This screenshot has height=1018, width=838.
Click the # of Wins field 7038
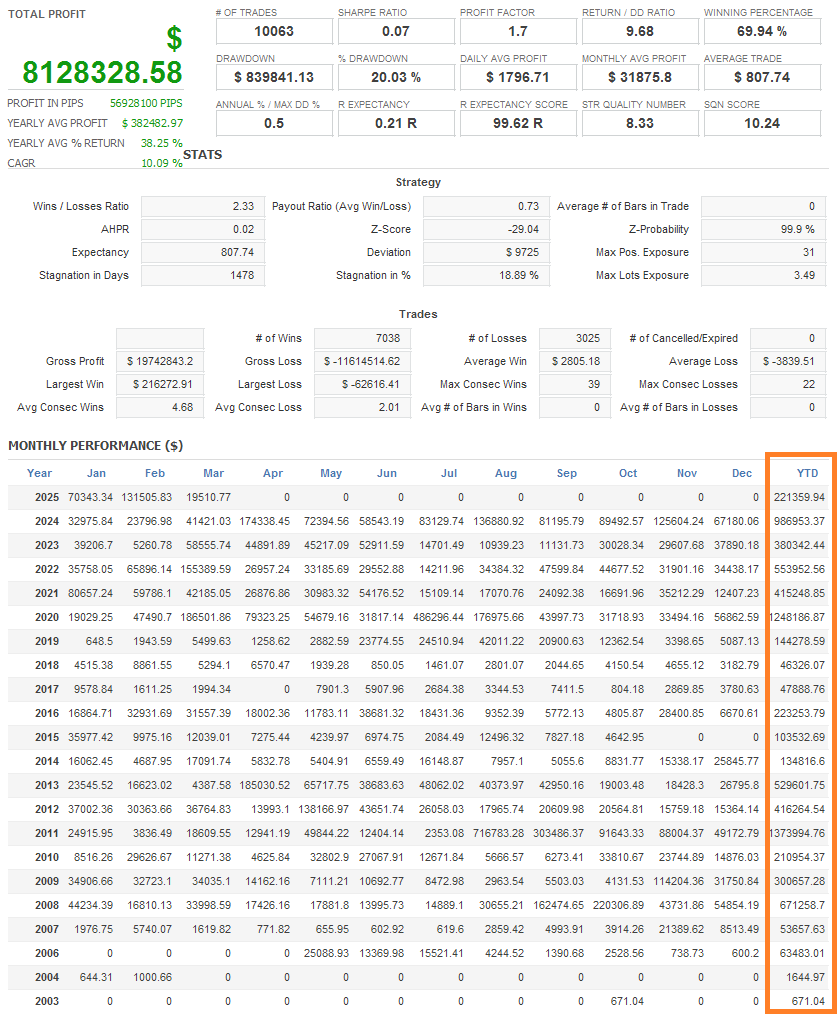click(x=362, y=338)
